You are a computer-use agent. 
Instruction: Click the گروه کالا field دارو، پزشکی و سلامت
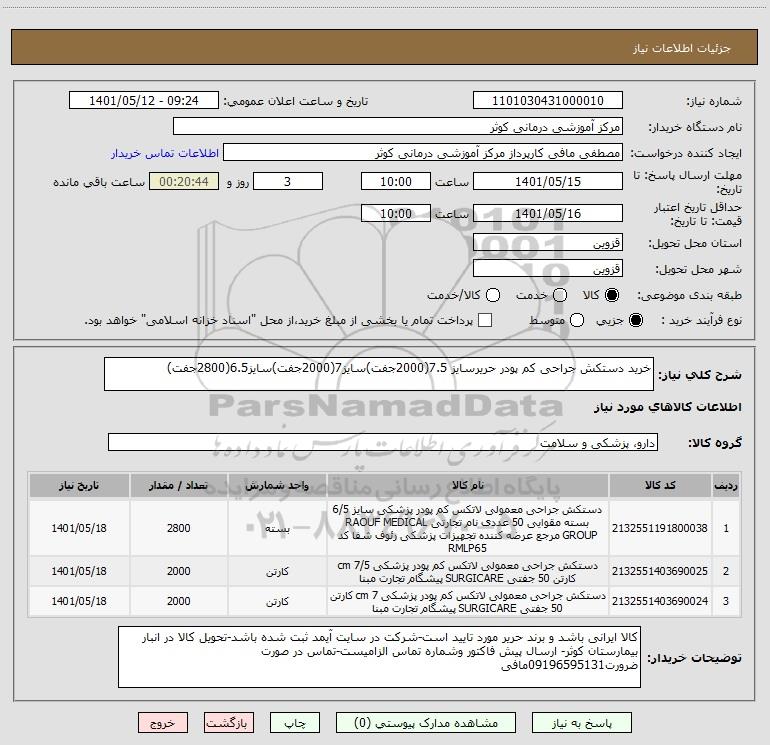click(383, 442)
